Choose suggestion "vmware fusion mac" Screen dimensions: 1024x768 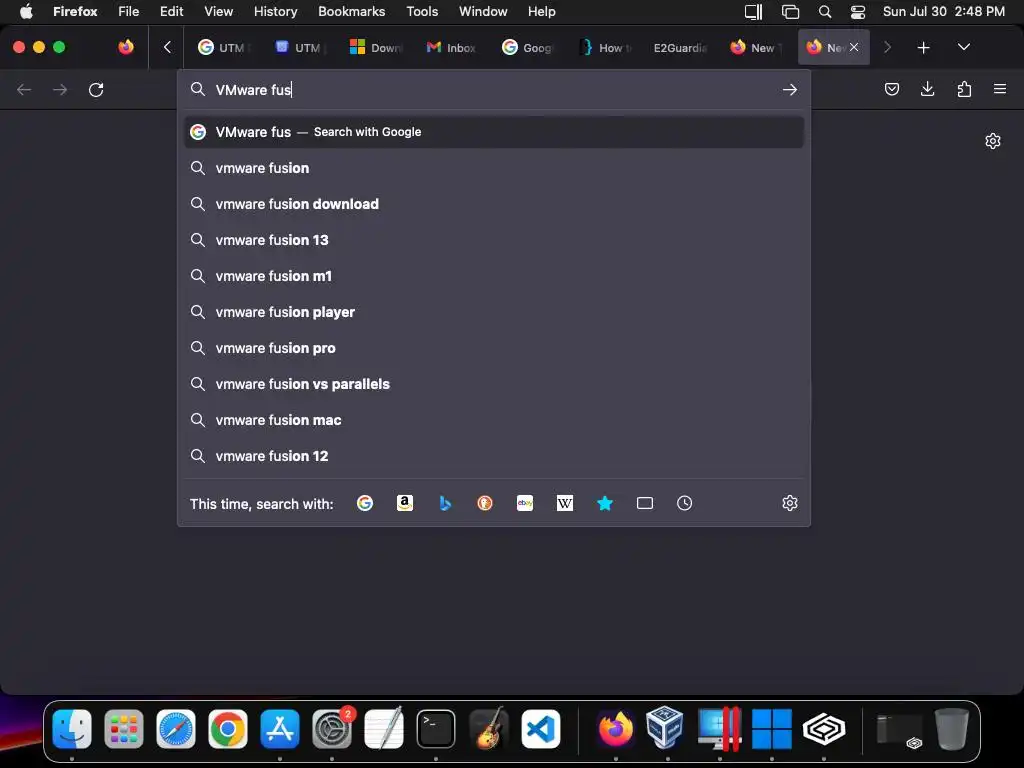pyautogui.click(x=494, y=420)
